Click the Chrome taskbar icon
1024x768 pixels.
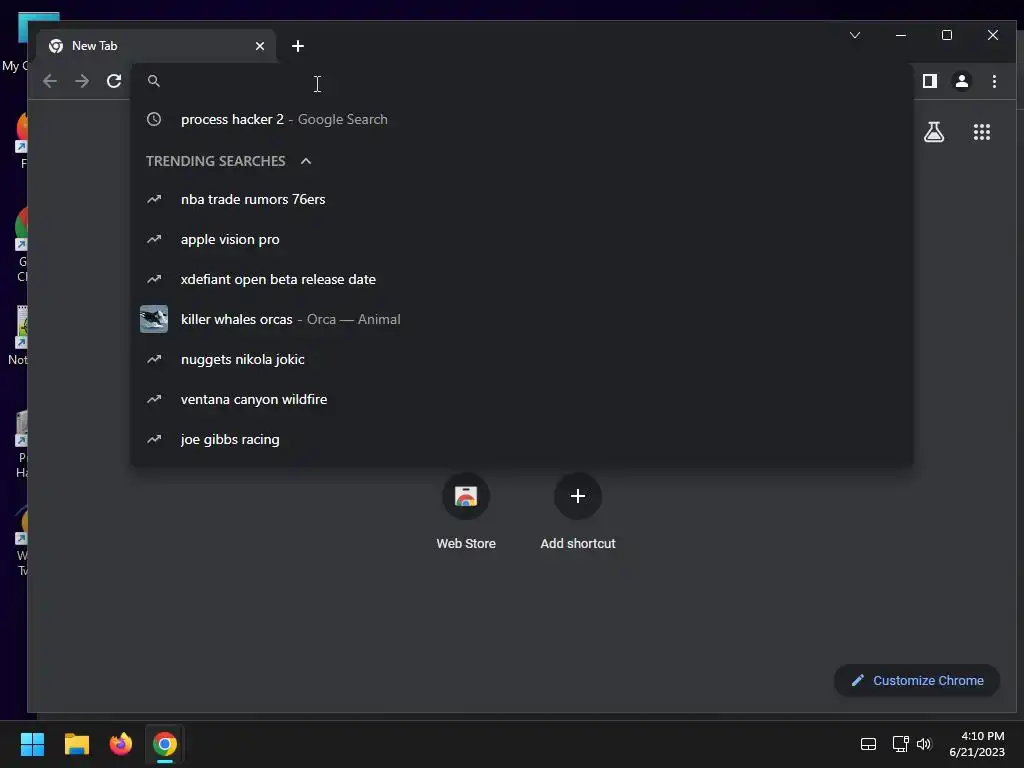point(165,744)
